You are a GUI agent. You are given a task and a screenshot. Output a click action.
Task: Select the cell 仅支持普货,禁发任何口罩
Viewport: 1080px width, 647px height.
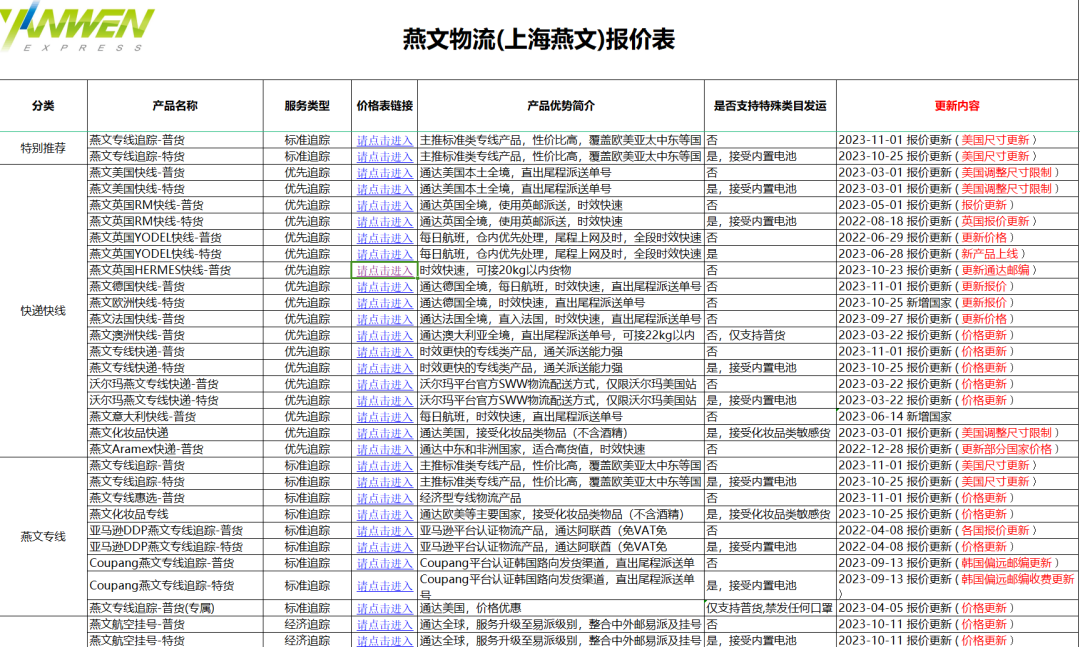770,608
